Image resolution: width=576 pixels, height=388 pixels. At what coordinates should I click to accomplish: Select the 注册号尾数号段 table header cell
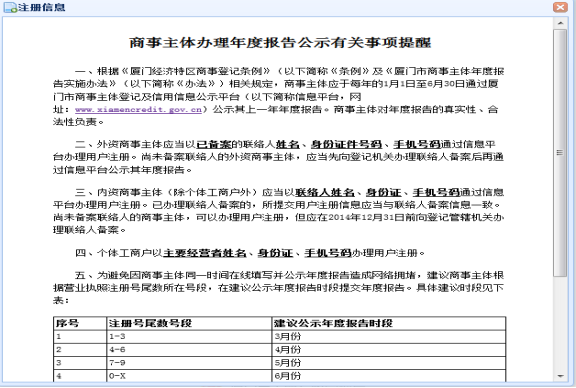click(189, 323)
